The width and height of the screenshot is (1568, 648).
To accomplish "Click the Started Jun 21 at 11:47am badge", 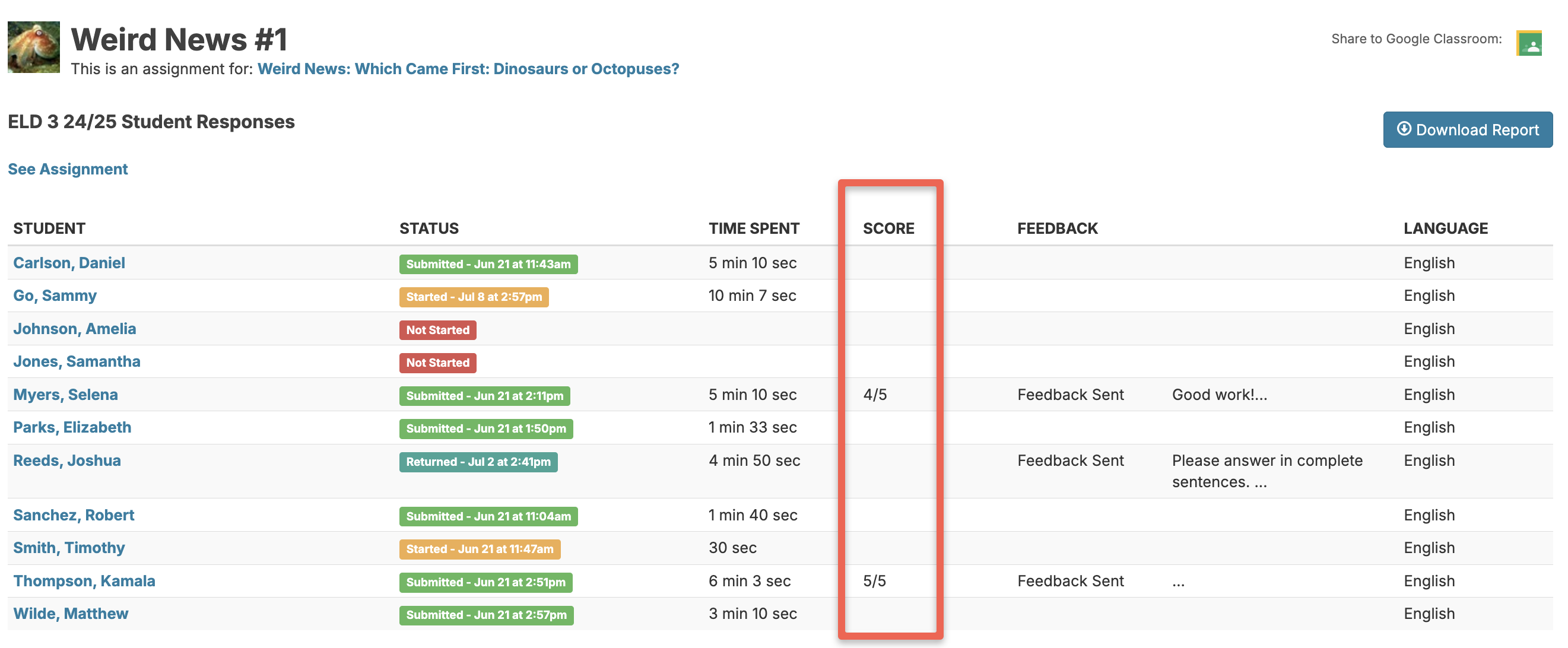I will [x=480, y=549].
